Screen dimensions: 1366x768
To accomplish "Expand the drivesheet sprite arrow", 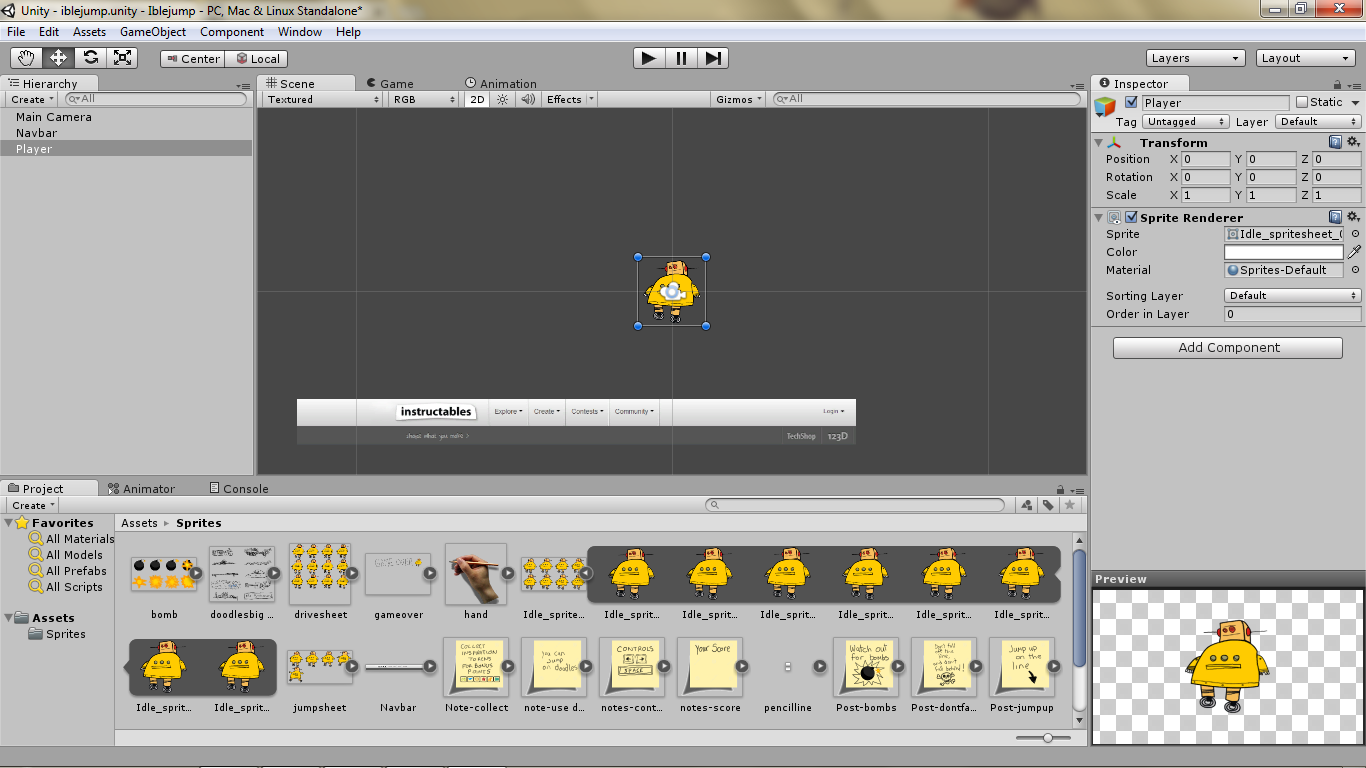I will [x=352, y=573].
